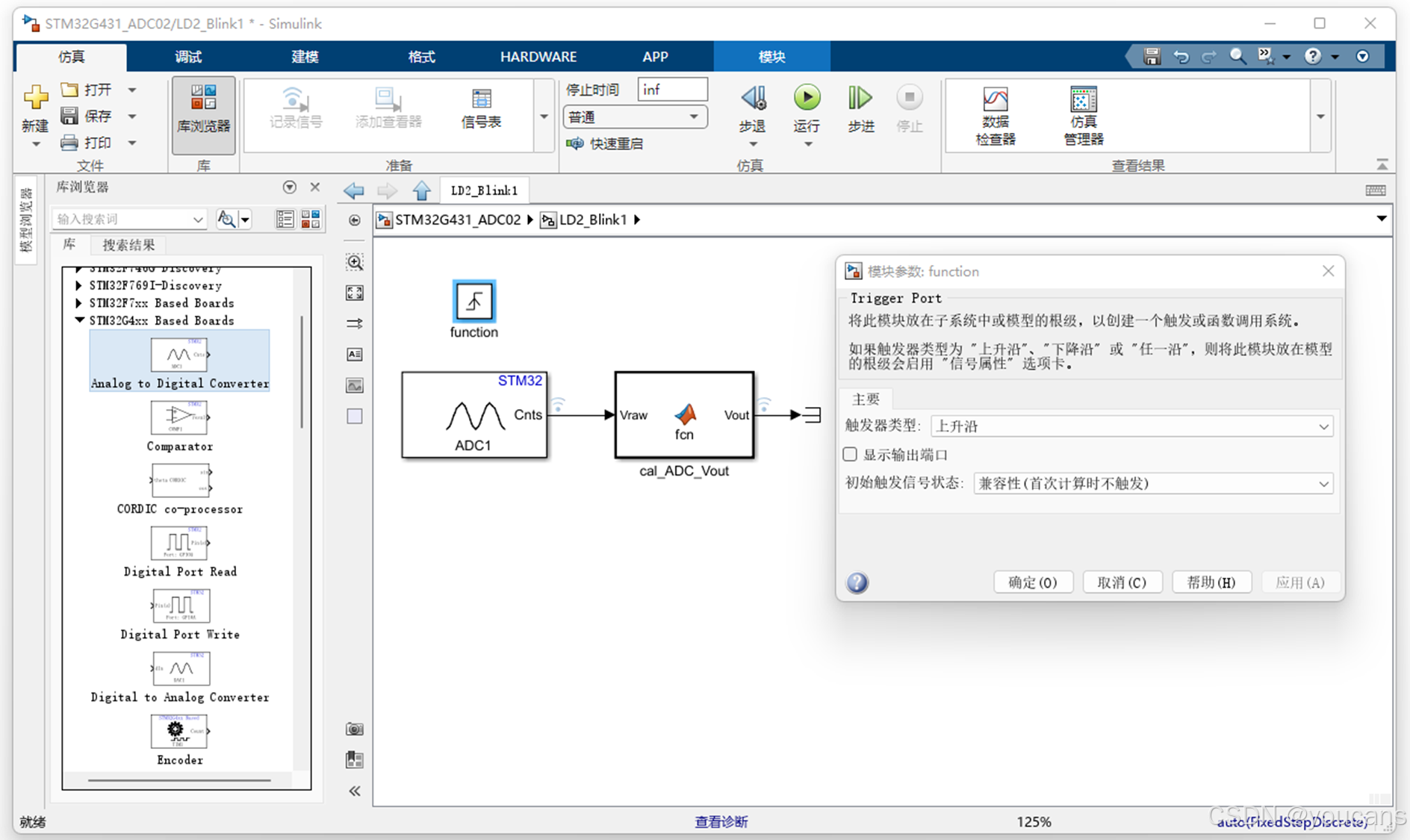Click the Save file button

87,116
